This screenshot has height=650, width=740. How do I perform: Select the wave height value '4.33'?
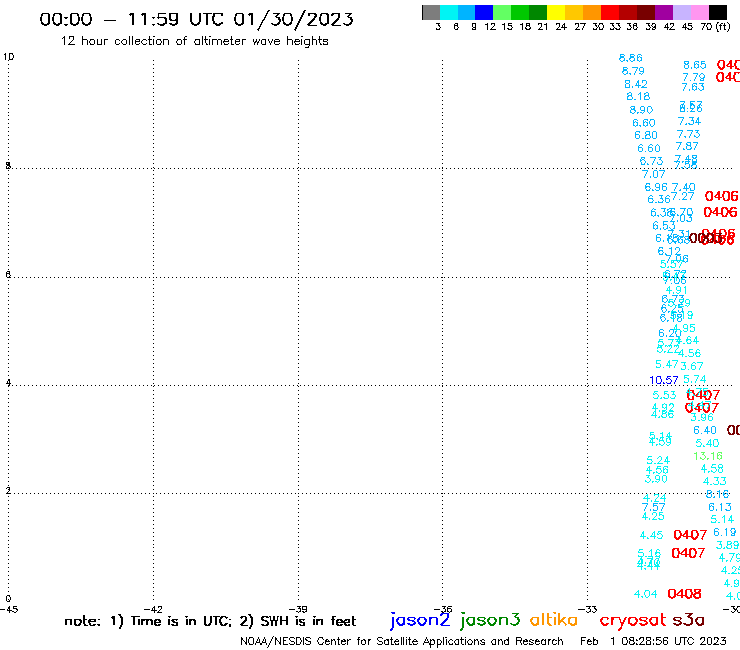point(714,481)
